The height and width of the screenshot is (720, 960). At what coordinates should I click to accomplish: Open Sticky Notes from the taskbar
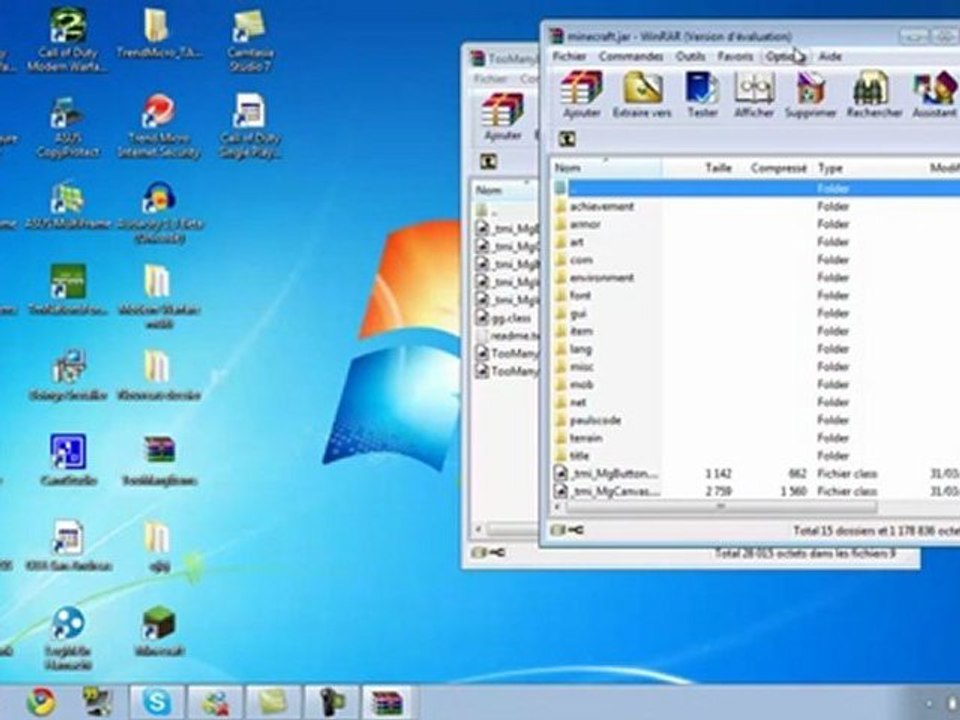[273, 702]
